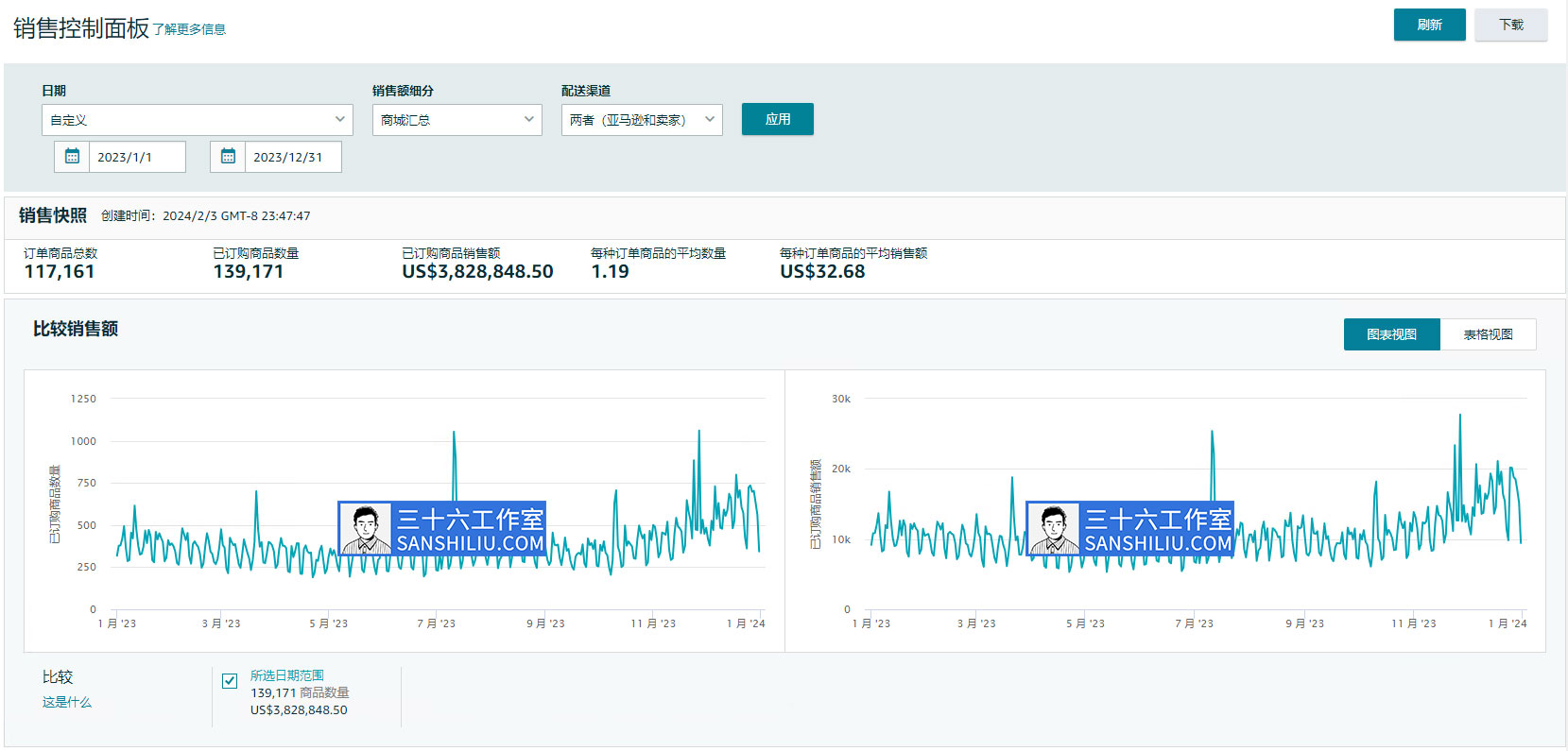
Task: Click the 这是什么 link
Action: click(x=67, y=702)
